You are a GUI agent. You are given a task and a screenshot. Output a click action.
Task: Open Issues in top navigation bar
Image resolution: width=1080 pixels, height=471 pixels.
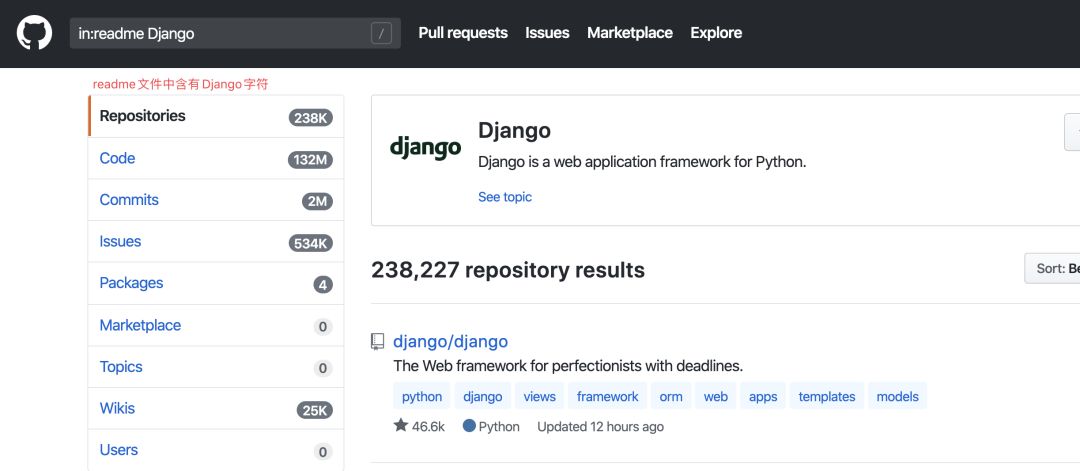(547, 33)
